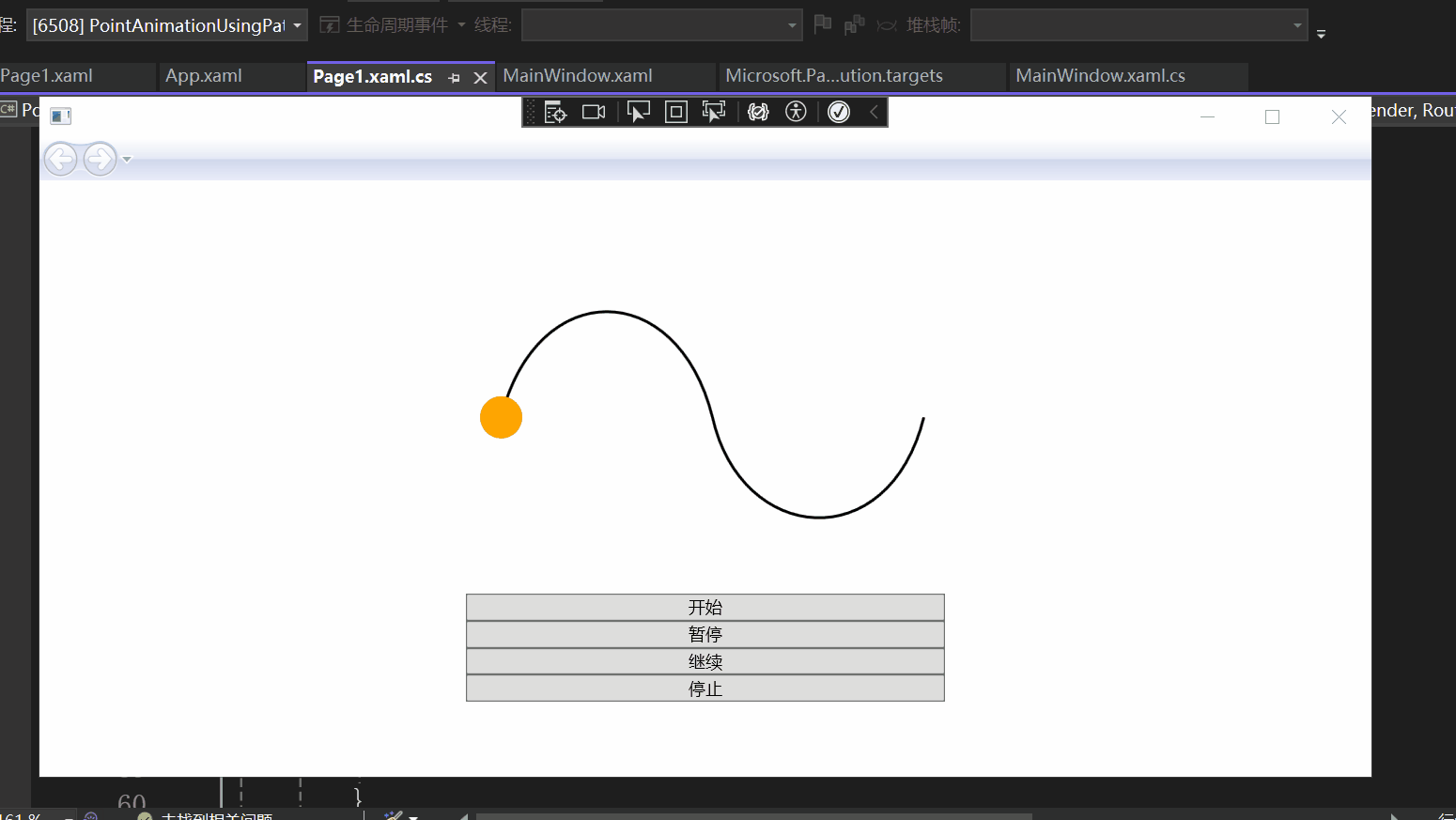This screenshot has height=820, width=1456.
Task: Collapse the in-app debug toolbar with chevron
Action: coord(874,113)
